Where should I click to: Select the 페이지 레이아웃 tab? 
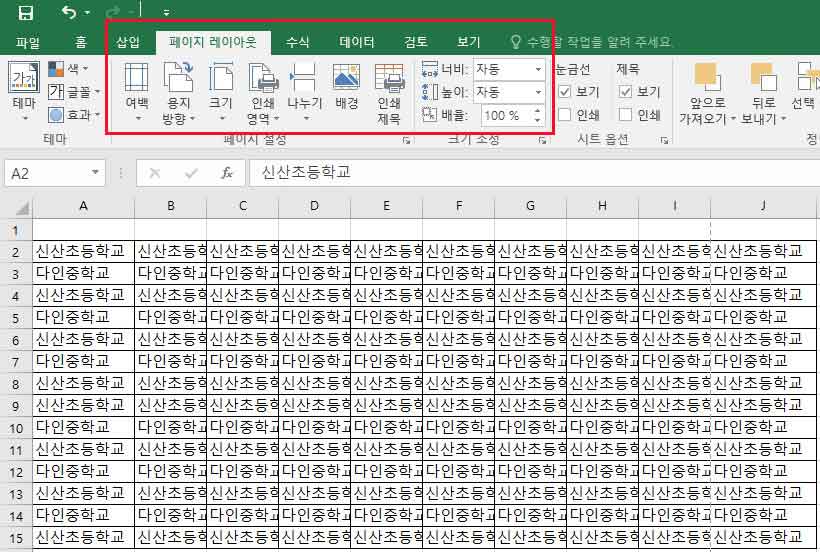(213, 42)
